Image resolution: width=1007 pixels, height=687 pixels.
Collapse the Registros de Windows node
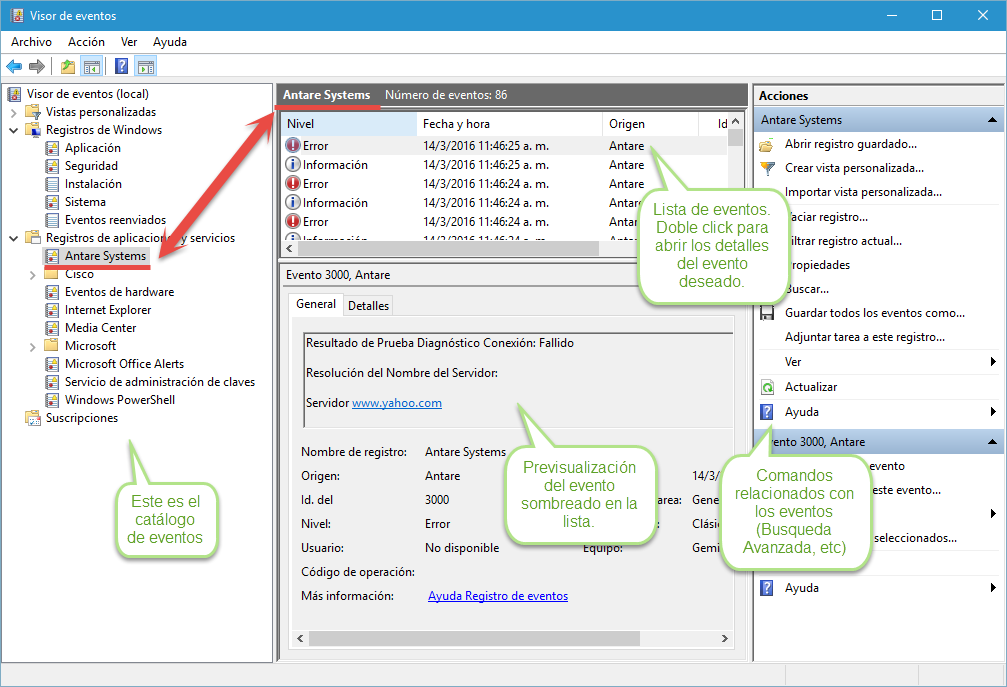coord(14,130)
